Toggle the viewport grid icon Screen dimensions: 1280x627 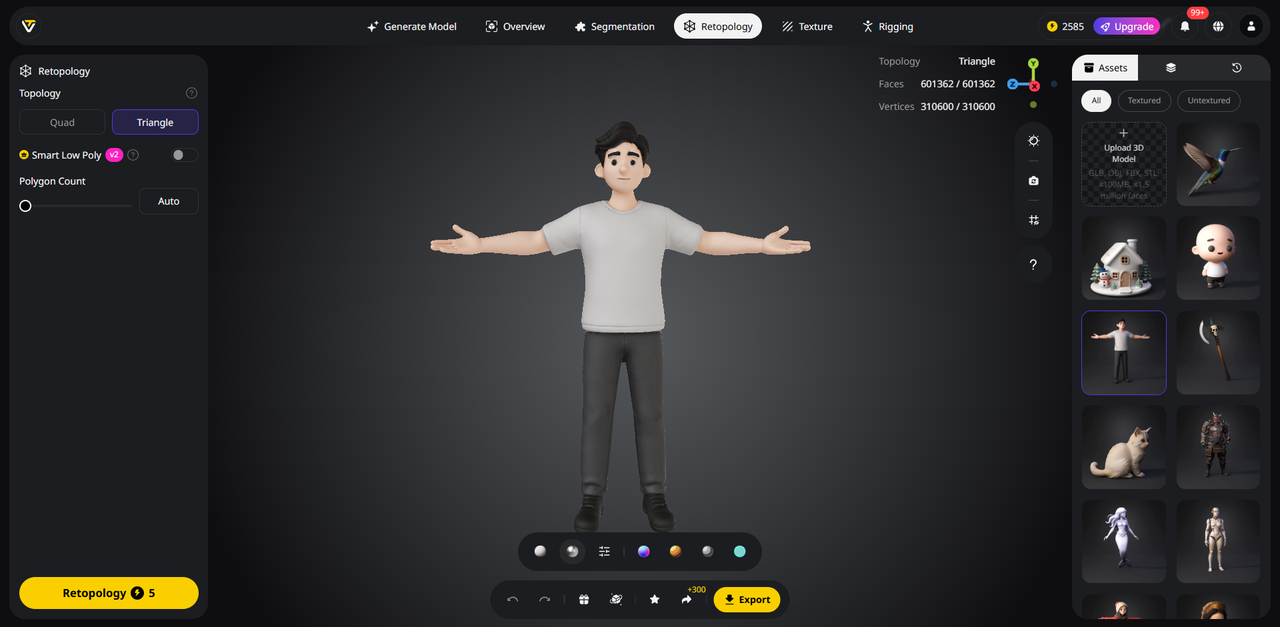1033,220
